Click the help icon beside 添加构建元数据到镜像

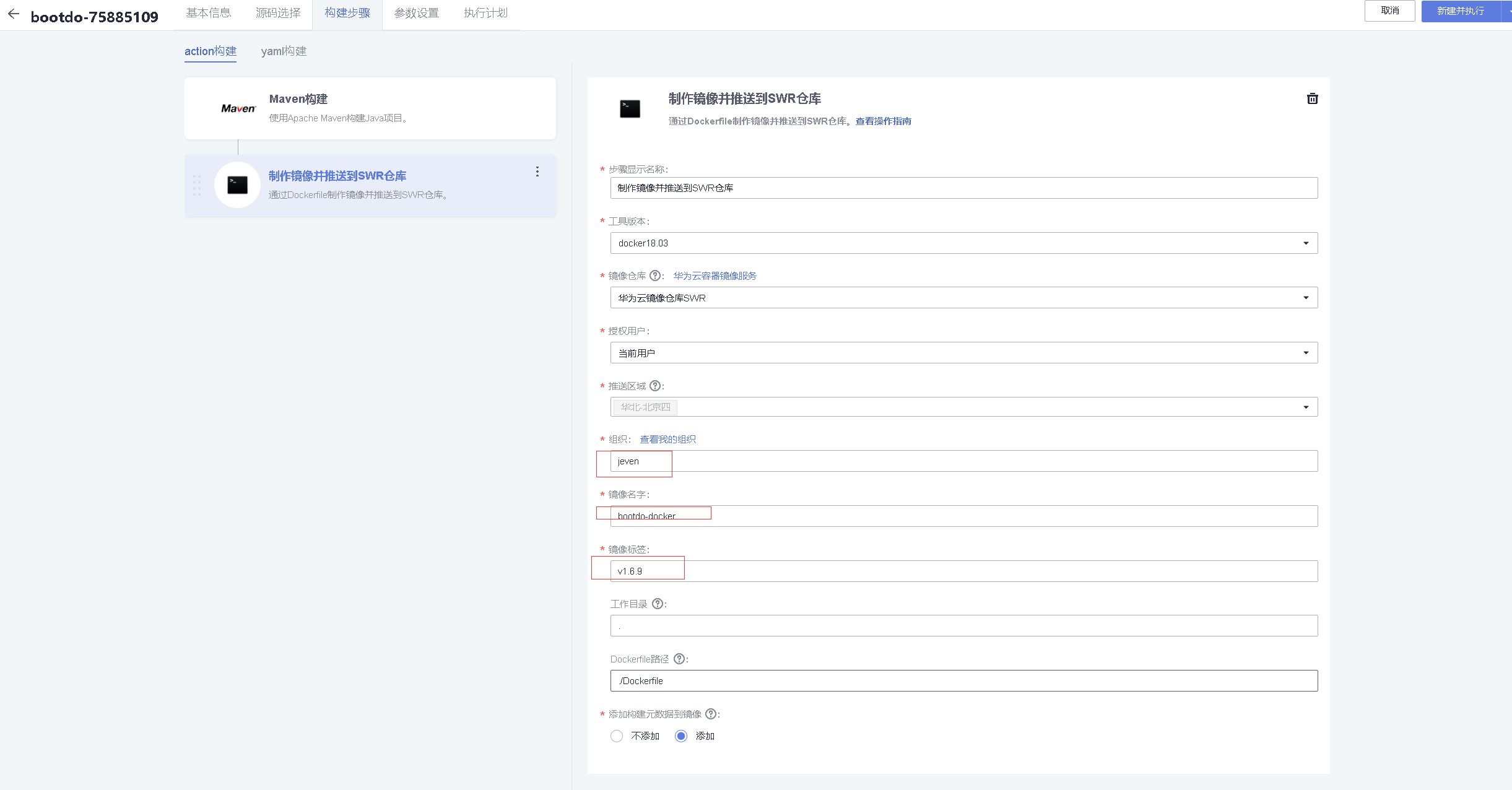click(712, 713)
